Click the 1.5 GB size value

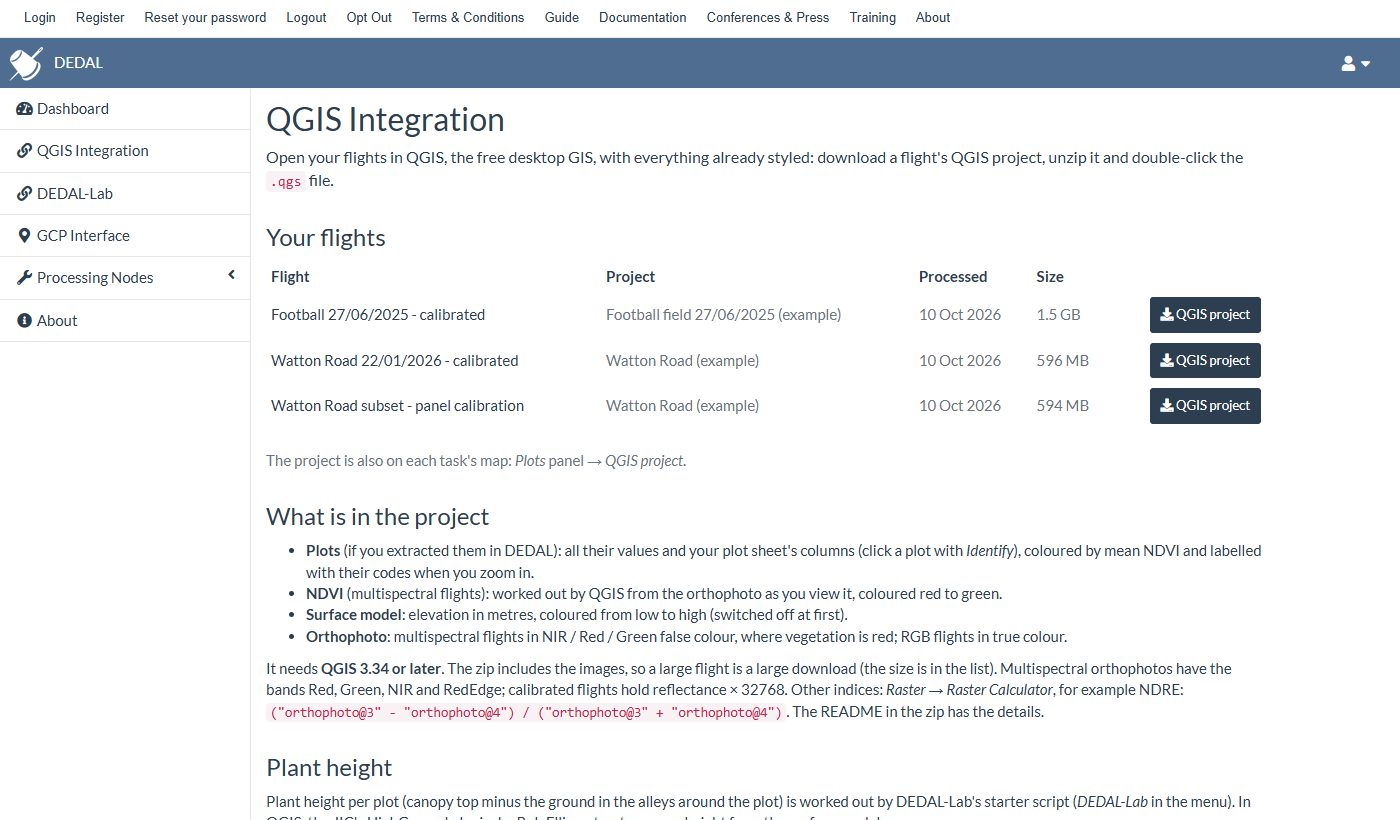pyautogui.click(x=1059, y=315)
